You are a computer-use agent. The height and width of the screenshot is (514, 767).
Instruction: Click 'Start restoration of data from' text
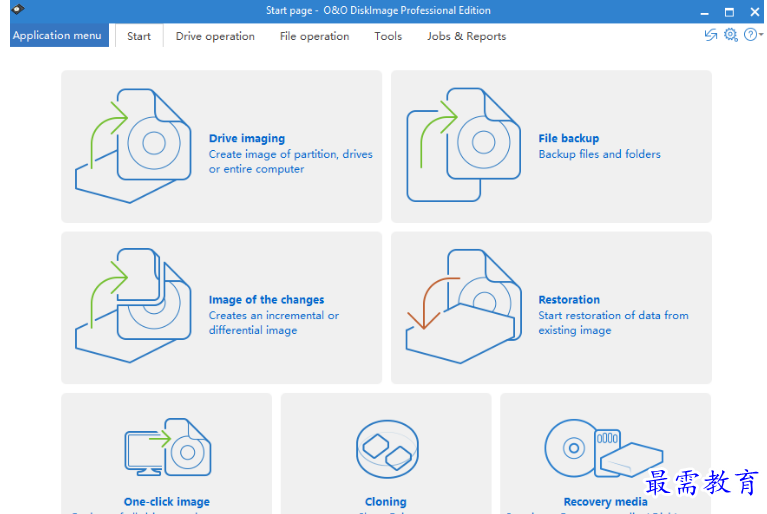[x=613, y=315]
